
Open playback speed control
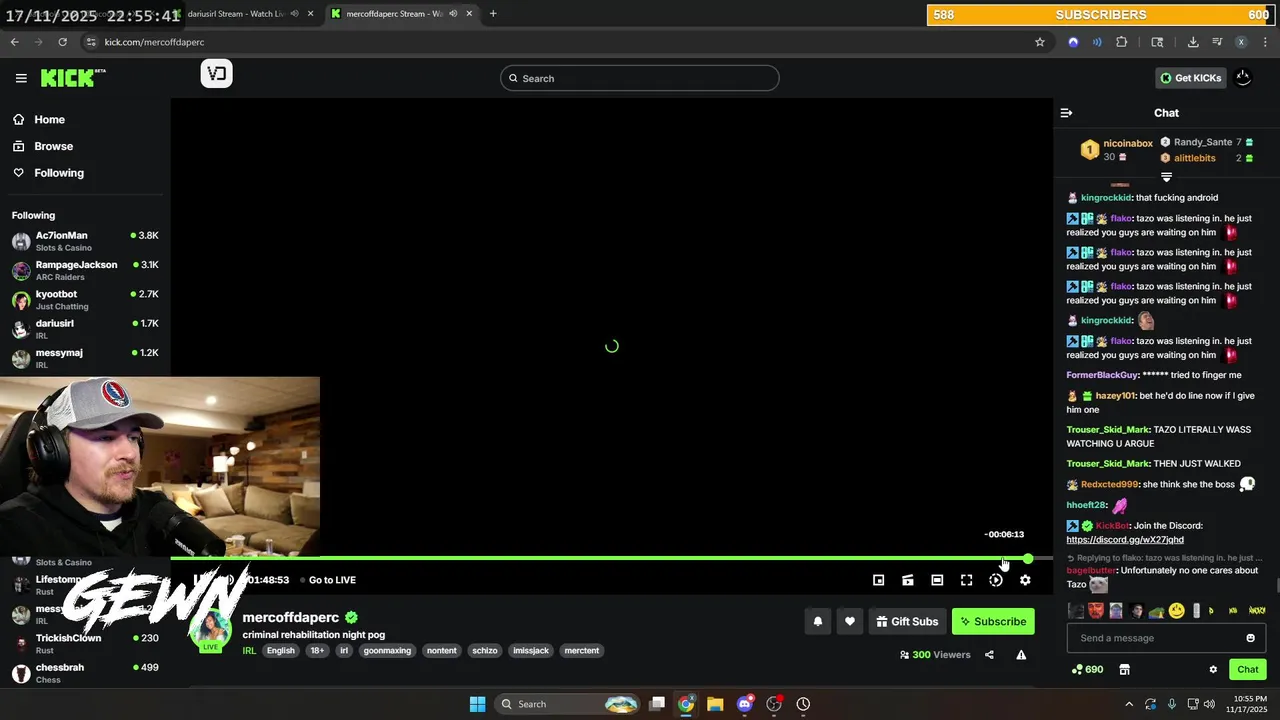995,580
